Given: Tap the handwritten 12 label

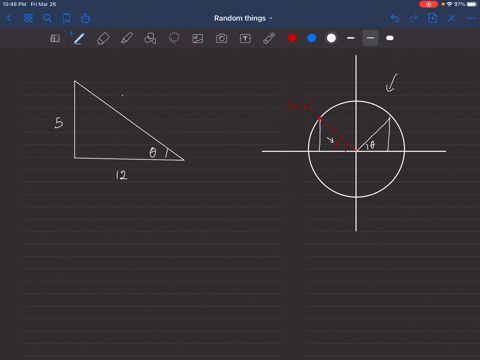Looking at the screenshot, I should (121, 175).
